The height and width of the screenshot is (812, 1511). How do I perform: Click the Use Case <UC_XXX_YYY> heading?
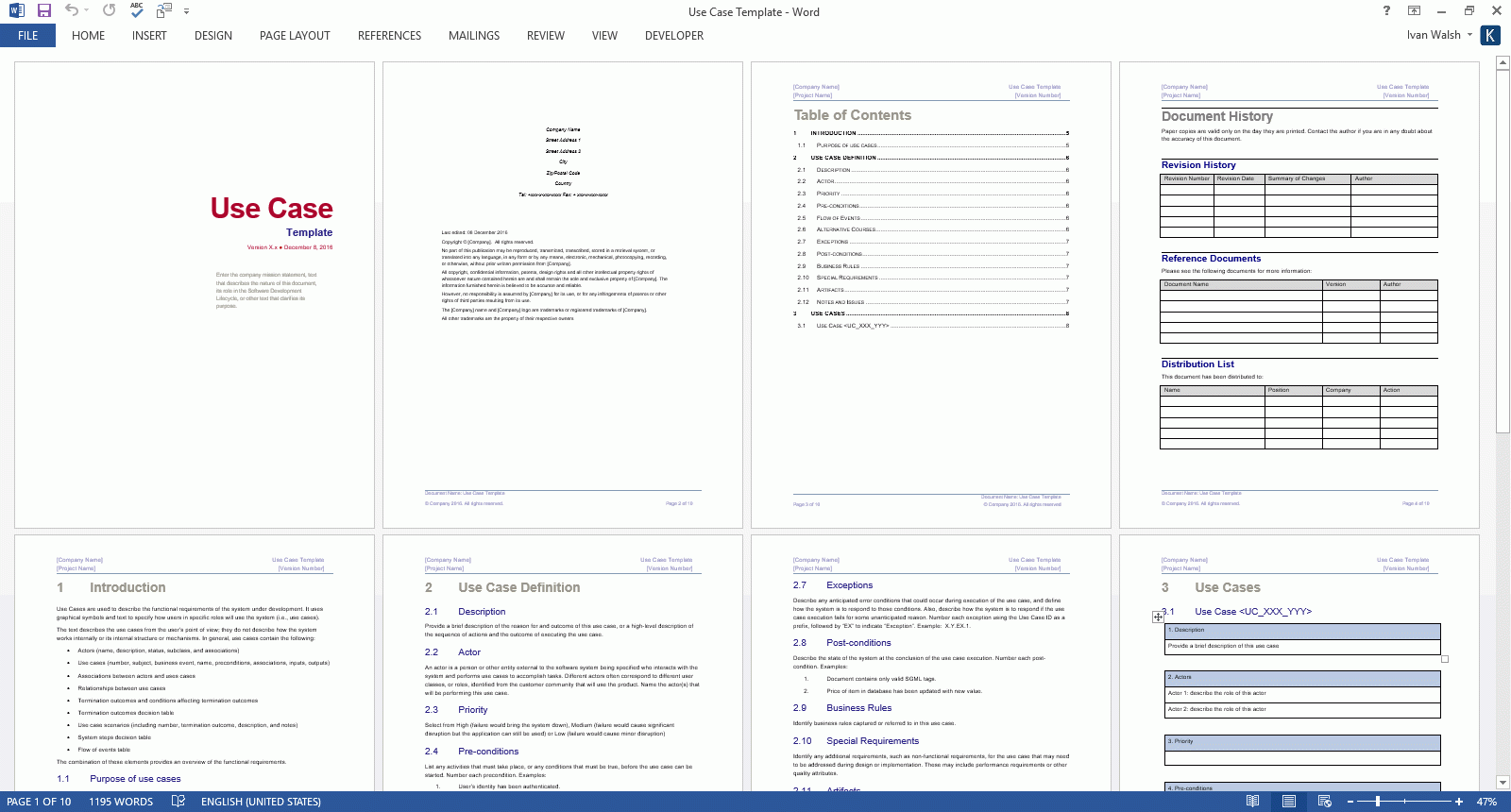click(1253, 612)
